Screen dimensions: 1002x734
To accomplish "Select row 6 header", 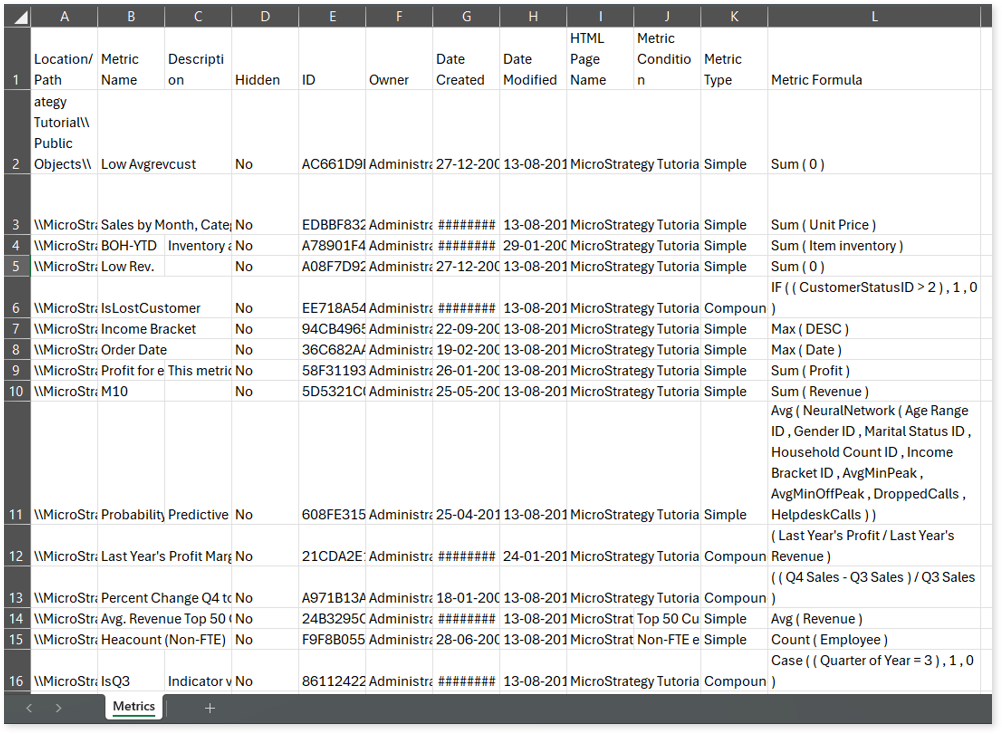I will coord(17,298).
